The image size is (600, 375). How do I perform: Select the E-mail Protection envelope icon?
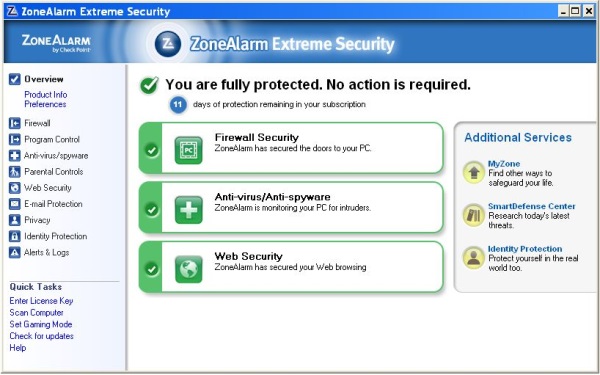(x=15, y=204)
